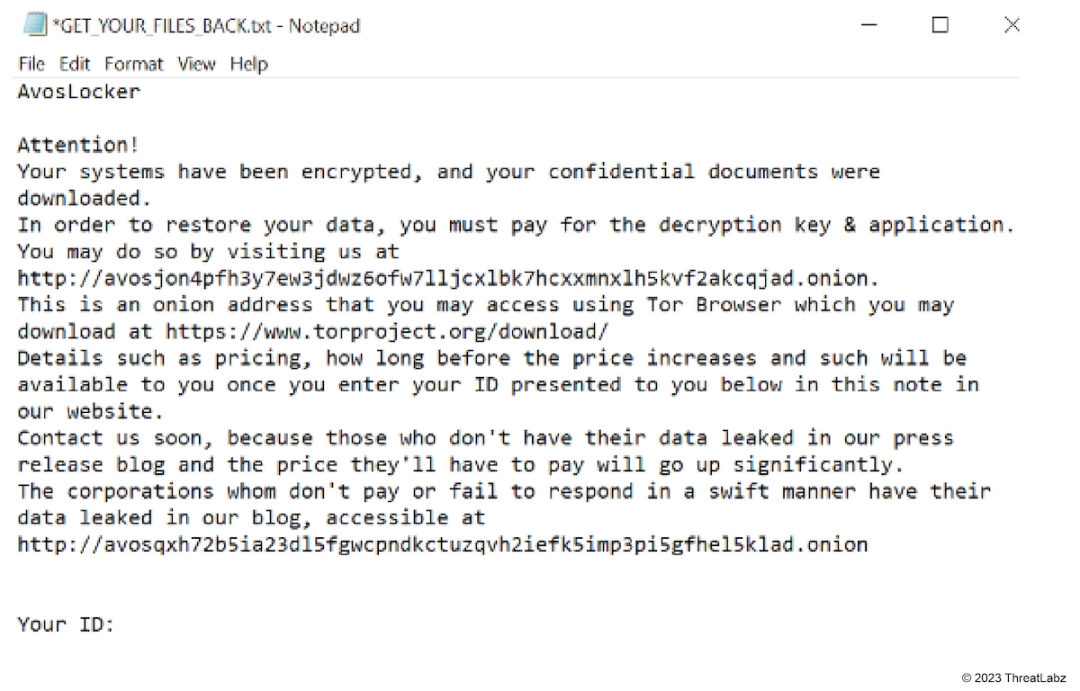Place cursor on the AvosLocker heading line
The width and height of the screenshot is (1080, 691).
click(x=79, y=92)
